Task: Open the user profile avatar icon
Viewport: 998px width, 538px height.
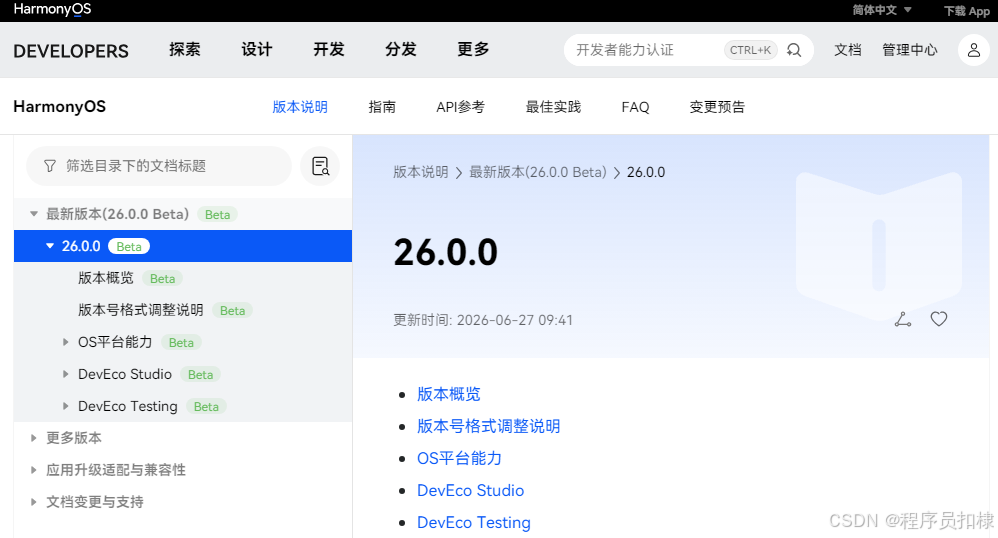Action: [973, 50]
